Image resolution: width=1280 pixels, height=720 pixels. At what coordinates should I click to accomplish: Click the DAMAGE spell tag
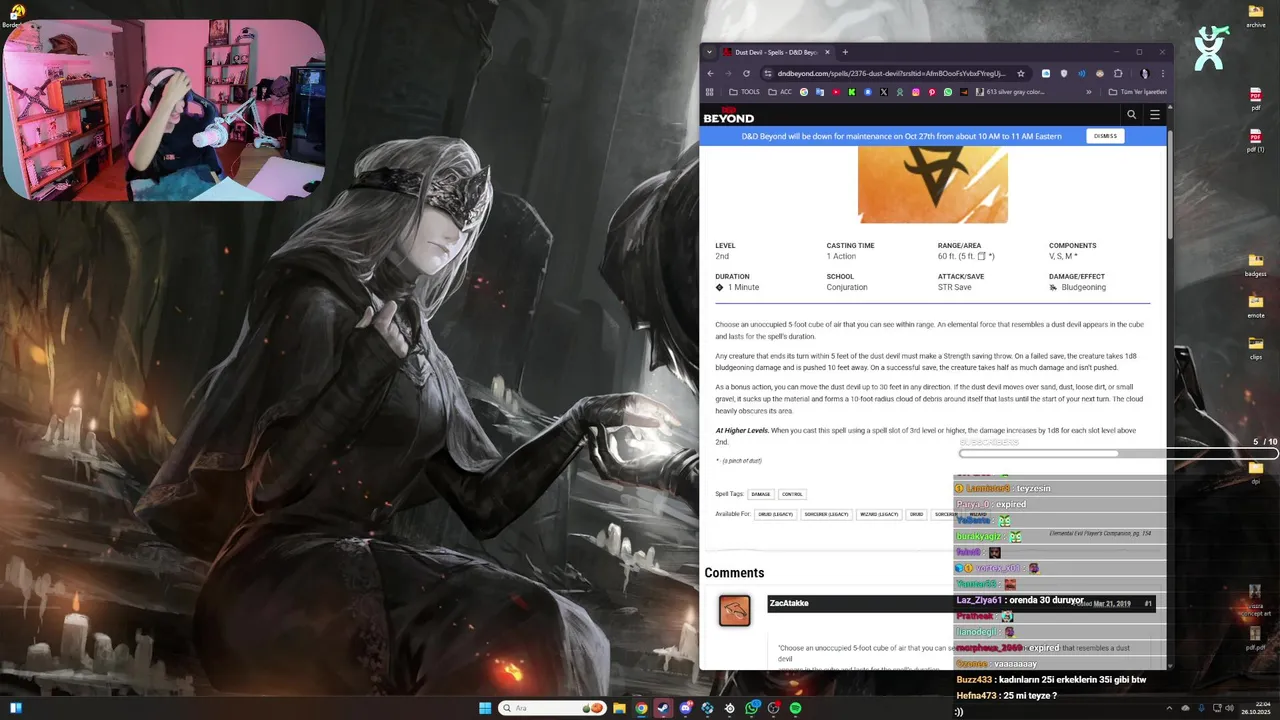click(x=761, y=494)
